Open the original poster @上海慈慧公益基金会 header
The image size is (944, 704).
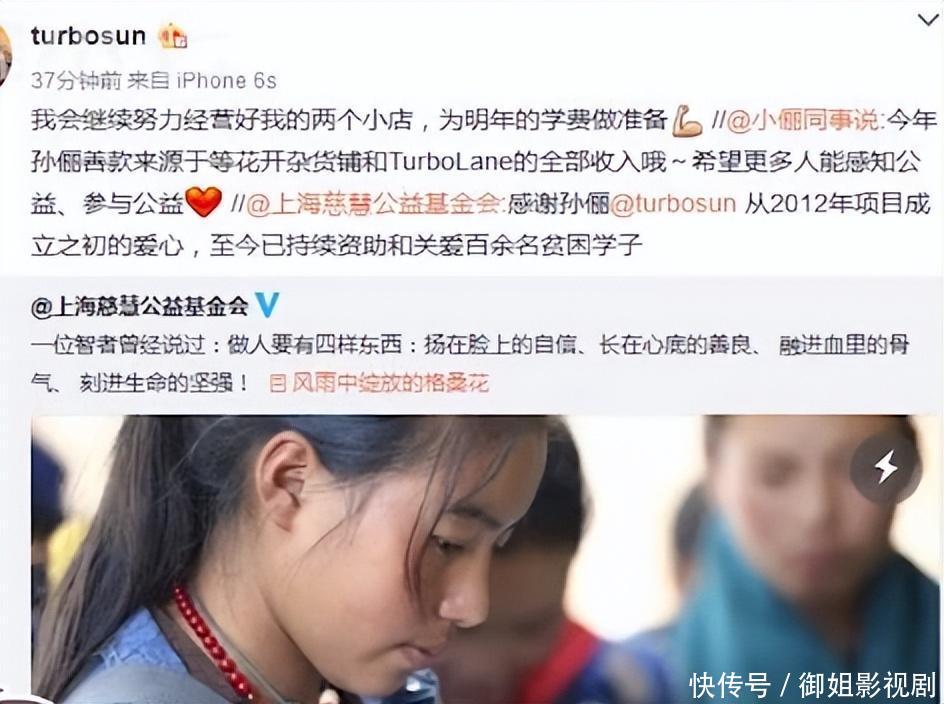pyautogui.click(x=140, y=307)
